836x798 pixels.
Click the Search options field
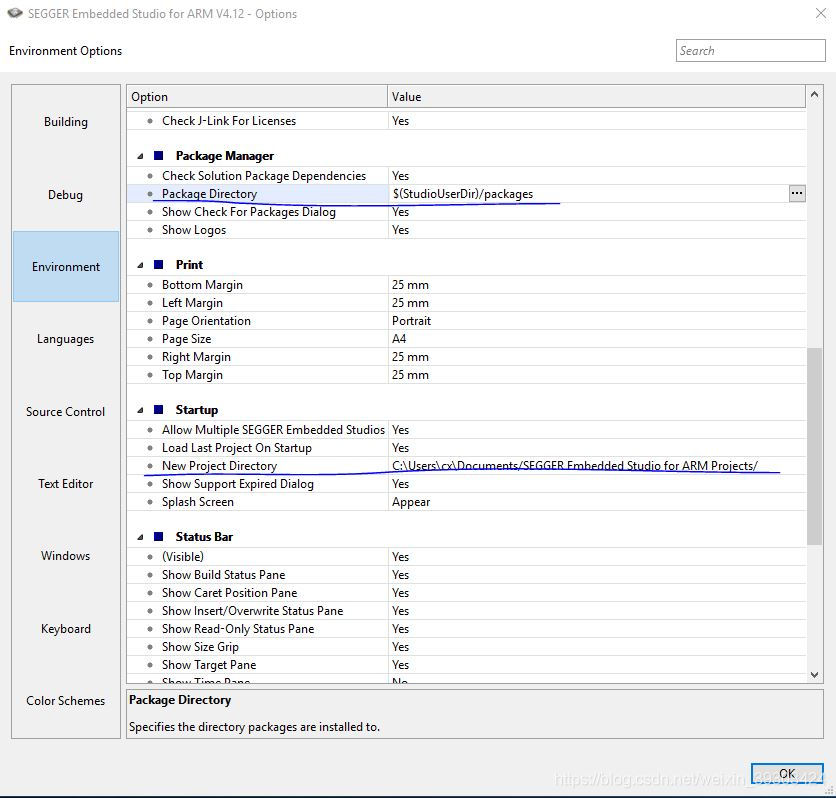click(750, 51)
